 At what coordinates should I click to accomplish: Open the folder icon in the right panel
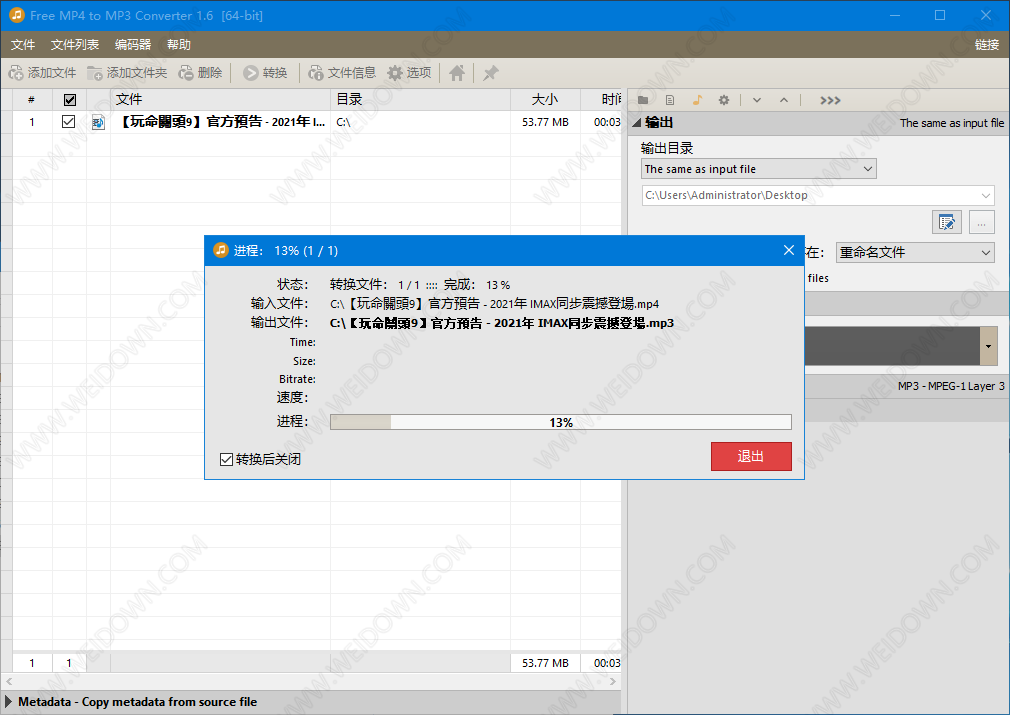pyautogui.click(x=643, y=100)
